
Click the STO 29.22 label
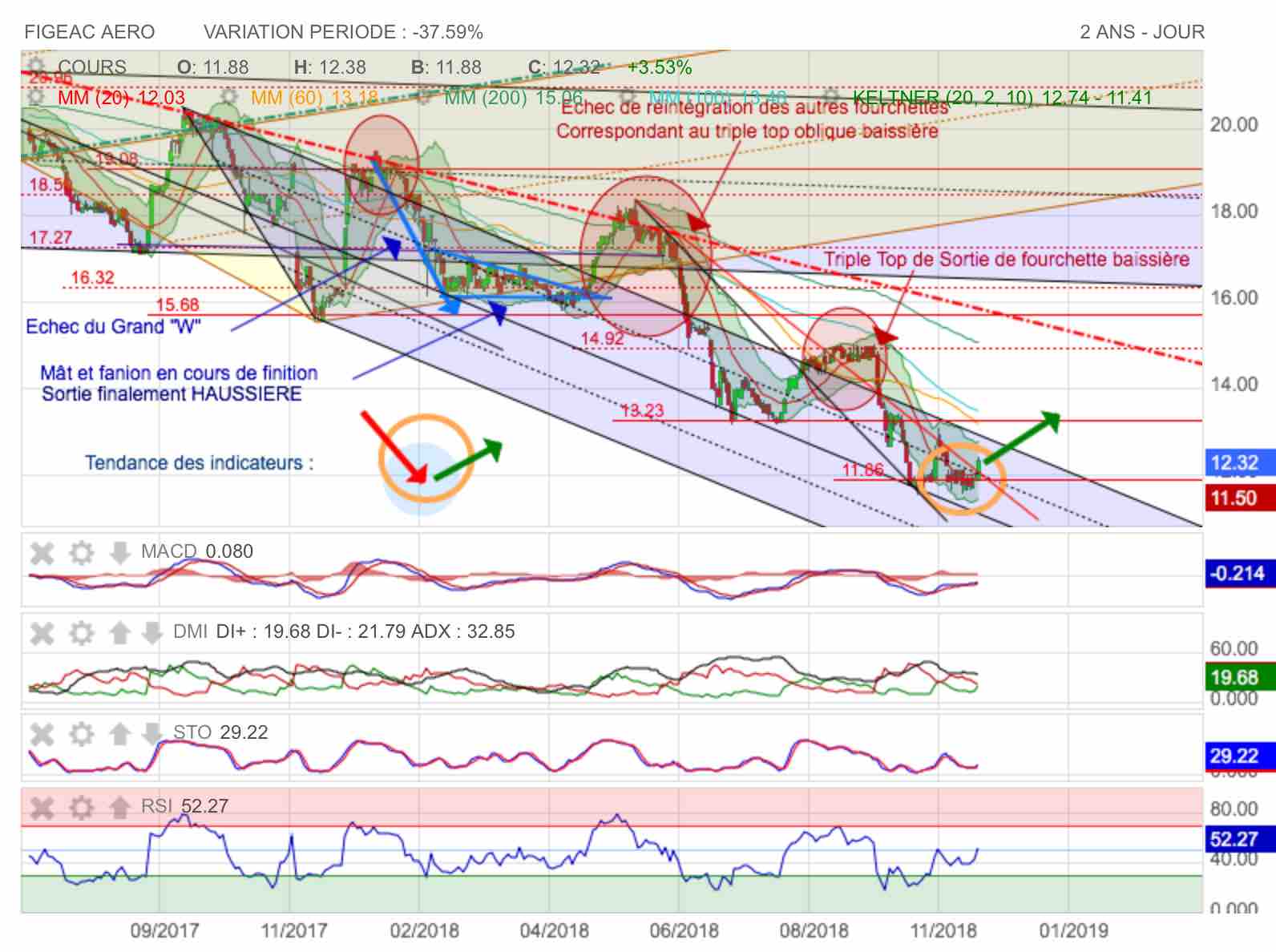click(x=220, y=732)
